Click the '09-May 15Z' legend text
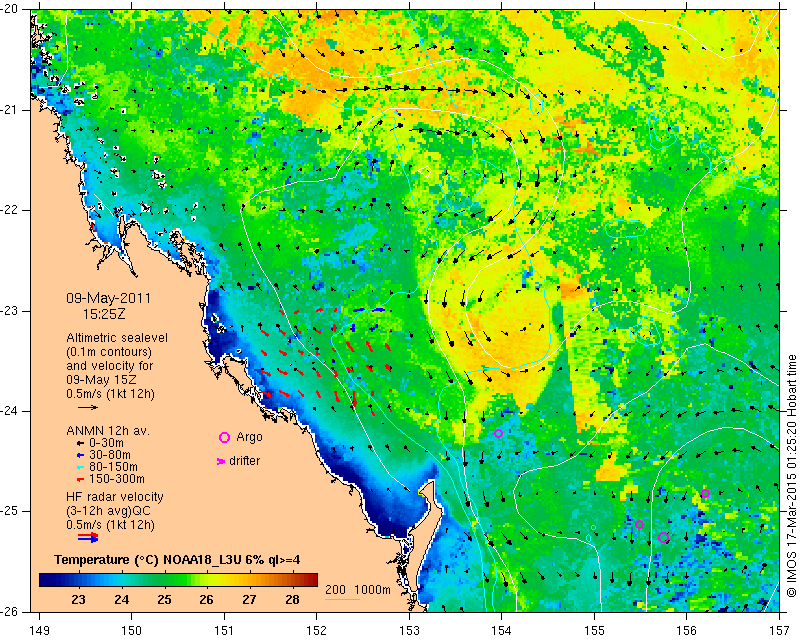This screenshot has width=800, height=640. (101, 380)
